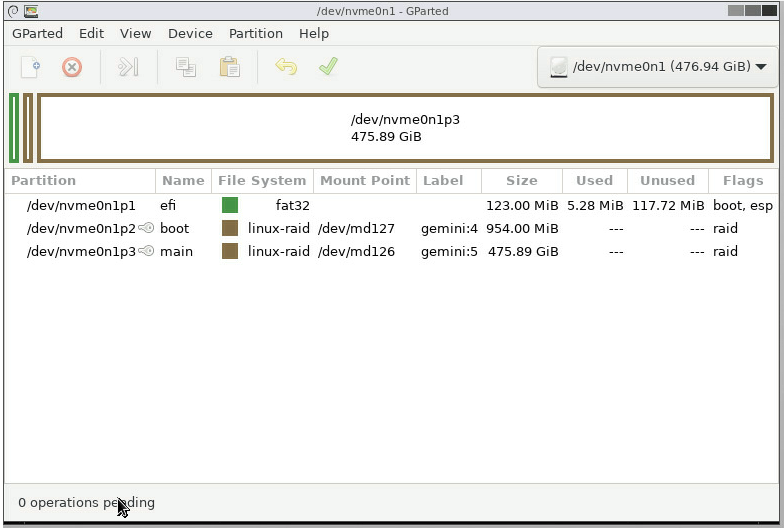784x528 pixels.
Task: Click the key lock icon beside /dev/nvme0n1p3
Action: pyautogui.click(x=146, y=251)
